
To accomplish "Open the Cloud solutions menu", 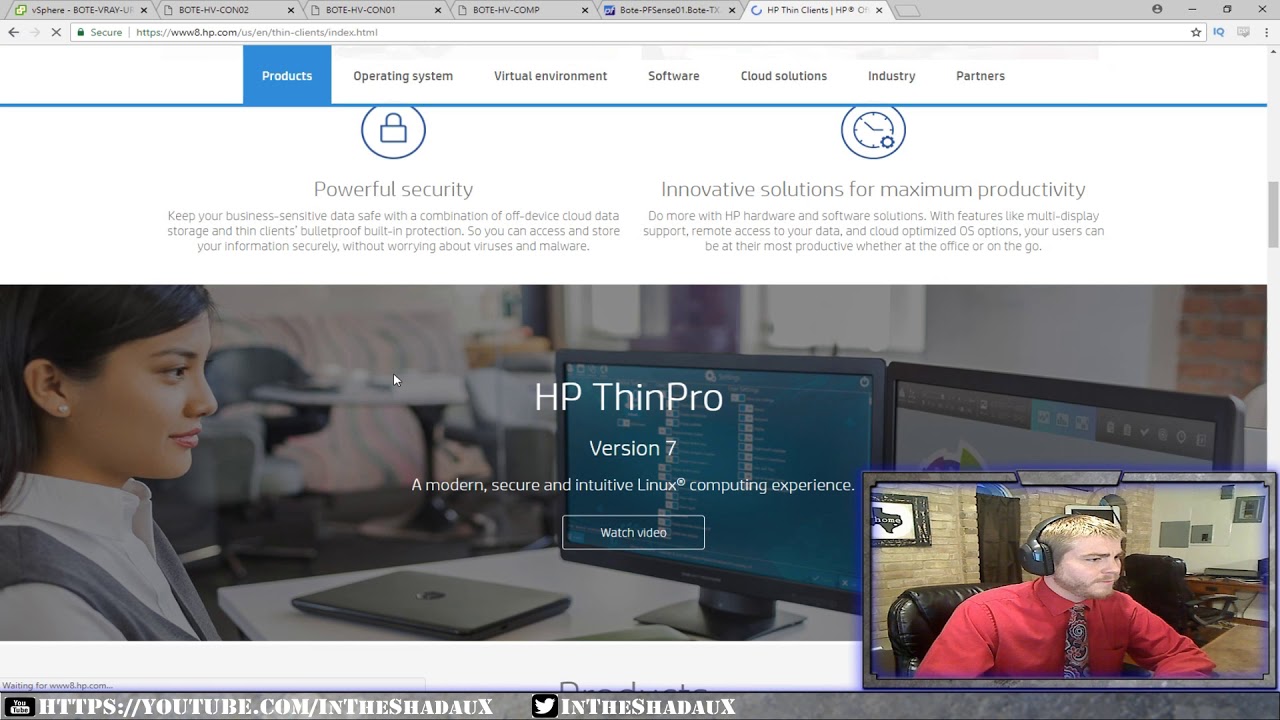I will point(784,76).
